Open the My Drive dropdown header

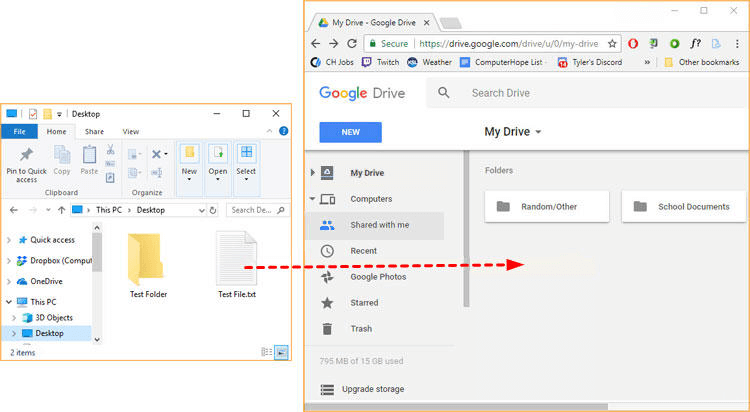tap(512, 132)
